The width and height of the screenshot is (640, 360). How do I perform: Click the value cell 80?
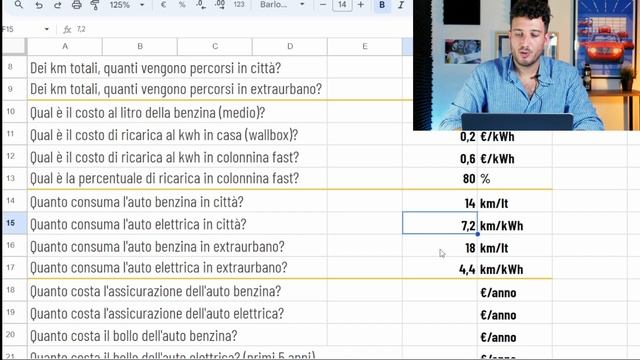point(440,178)
